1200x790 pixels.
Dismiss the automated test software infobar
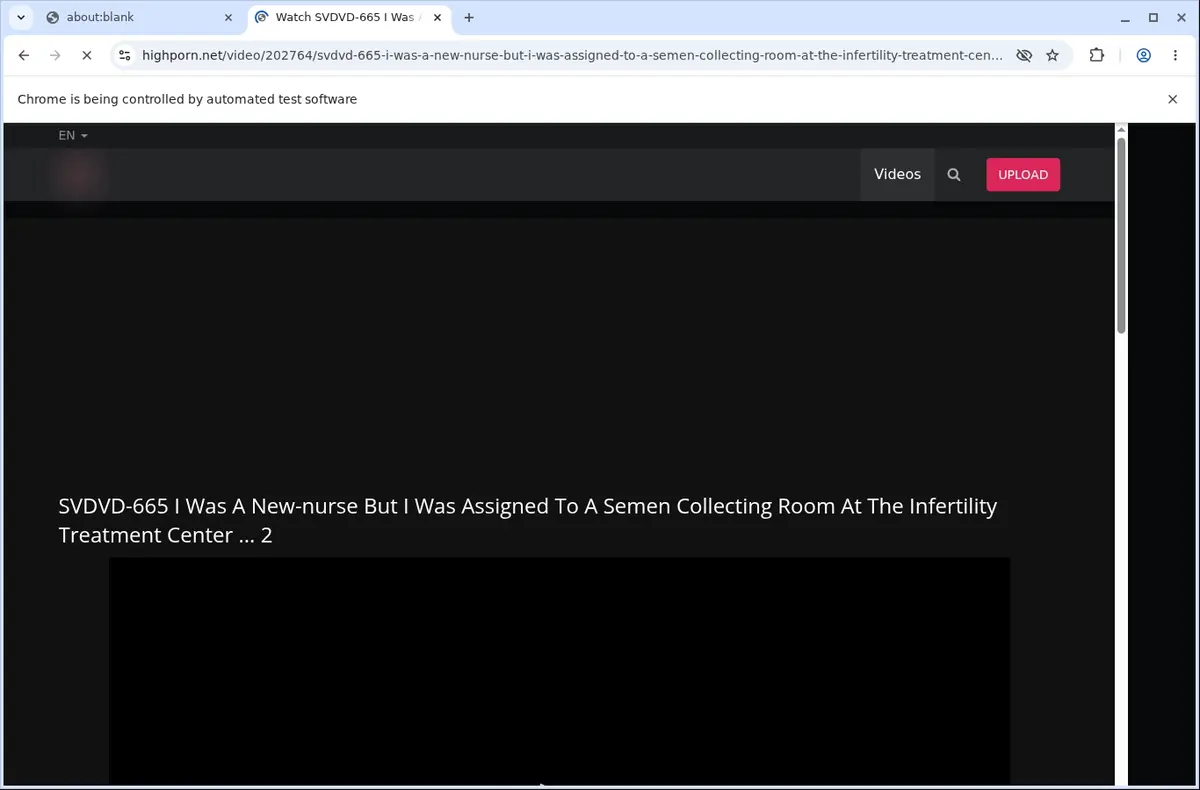click(x=1172, y=99)
